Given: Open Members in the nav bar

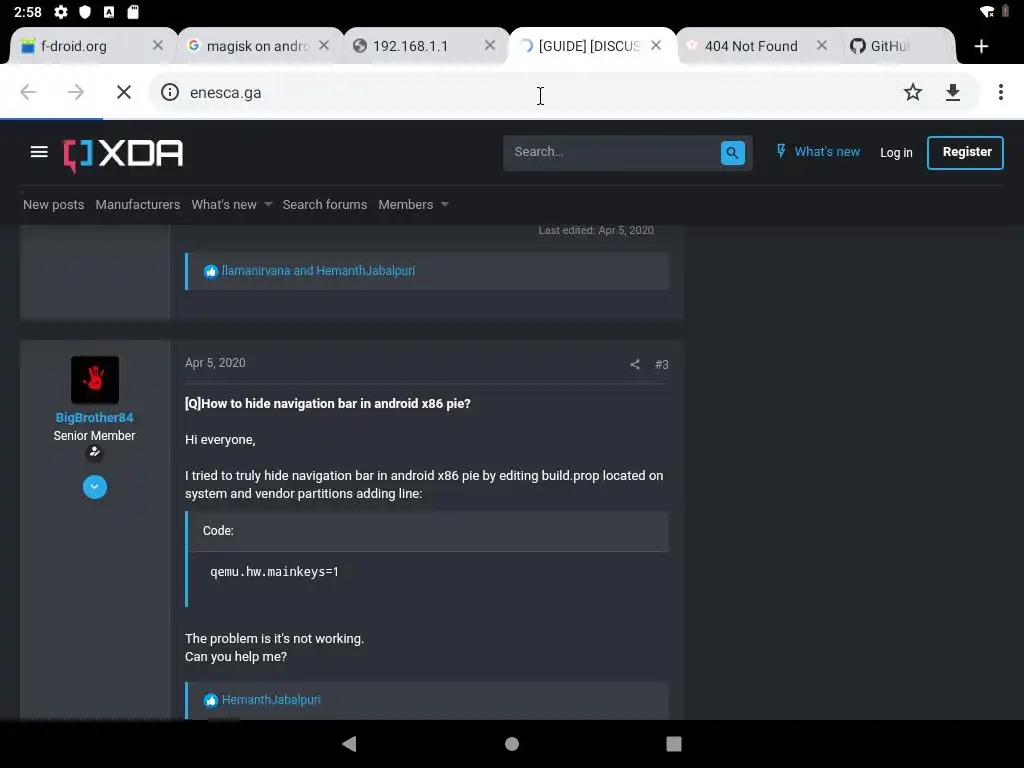Looking at the screenshot, I should (x=406, y=204).
